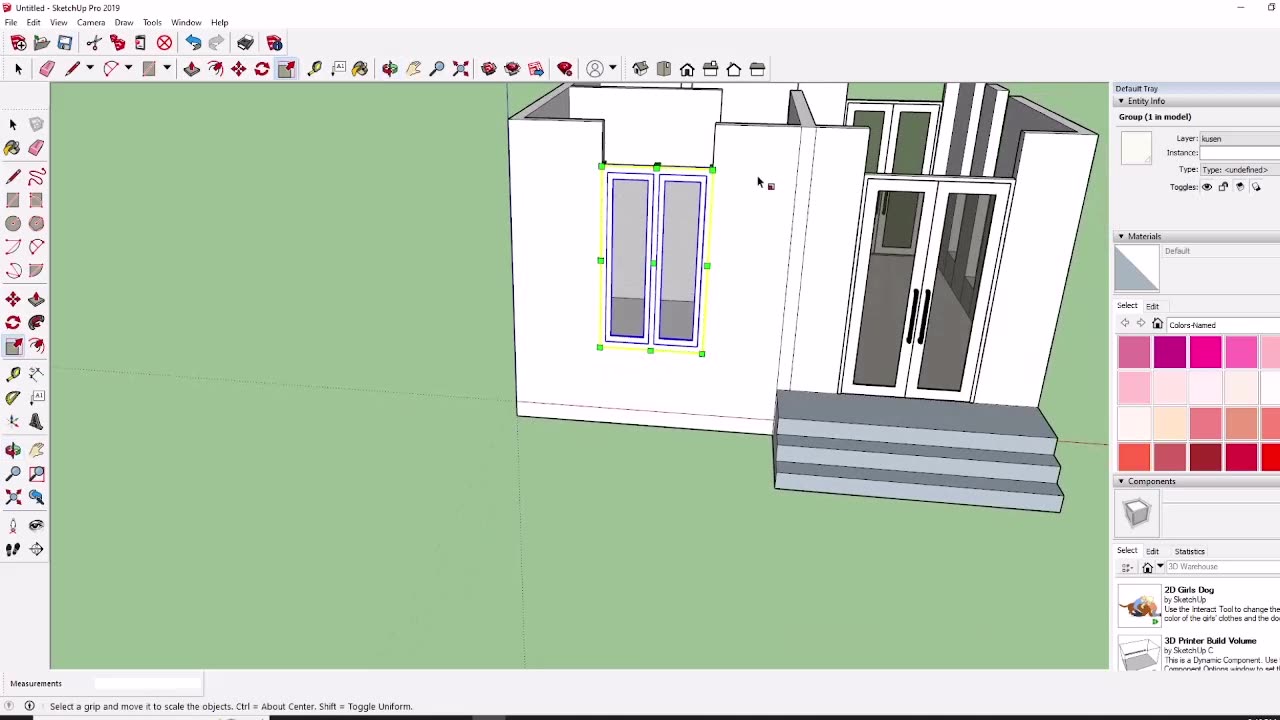
Task: Choose the Freehand tool in left toolbar
Action: [x=36, y=177]
